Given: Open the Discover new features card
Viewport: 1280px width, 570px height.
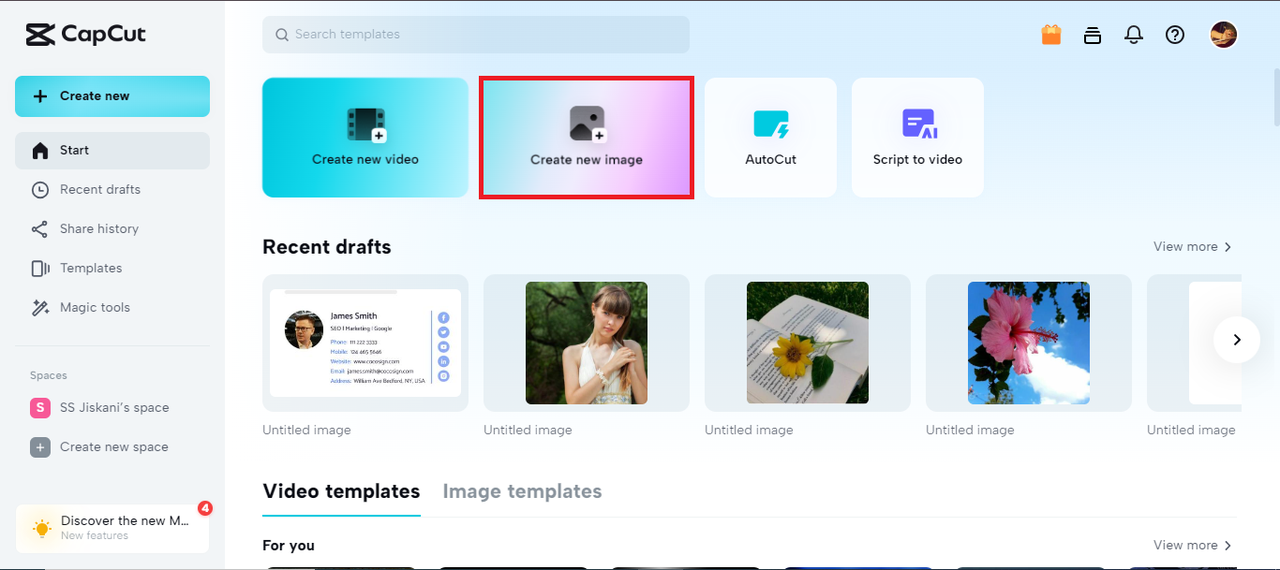Looking at the screenshot, I should pyautogui.click(x=112, y=528).
